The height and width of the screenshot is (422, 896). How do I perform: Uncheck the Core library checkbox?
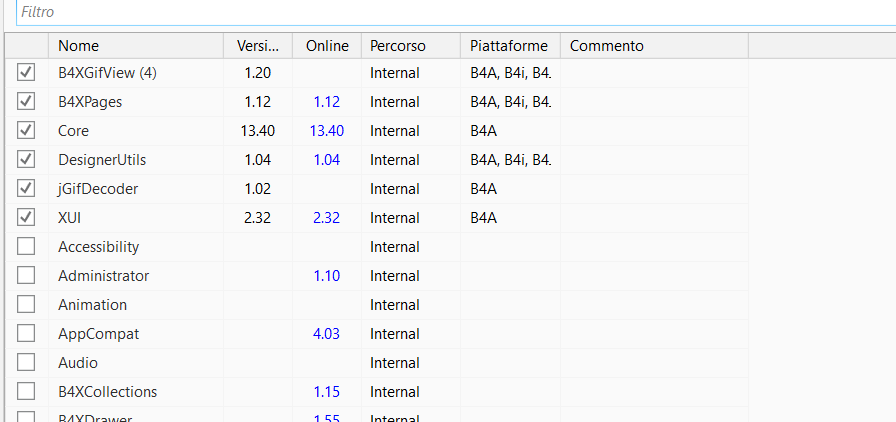[26, 130]
